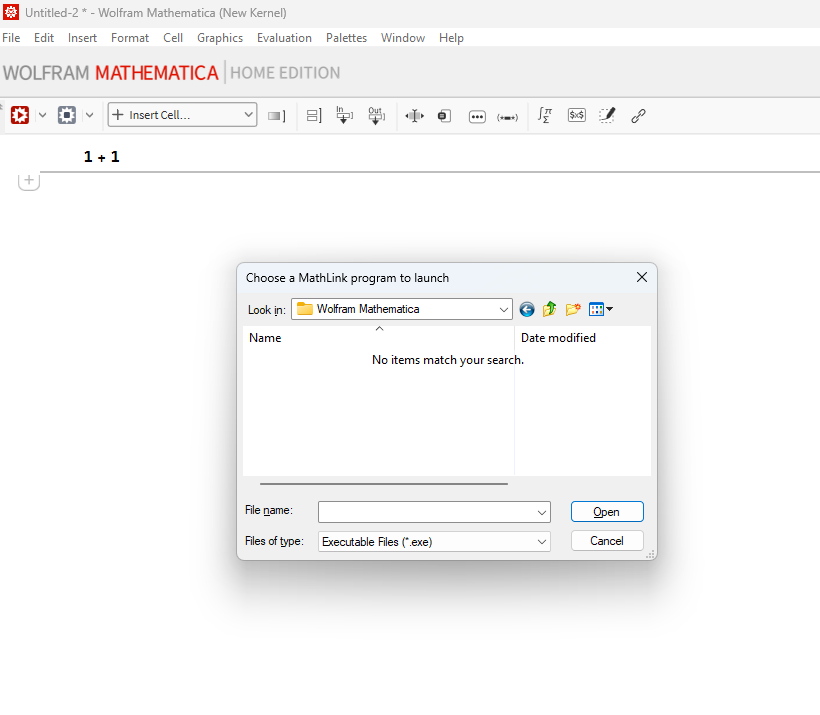The width and height of the screenshot is (820, 715).
Task: Click the small overlapping squares toolbar icon
Action: [x=444, y=116]
